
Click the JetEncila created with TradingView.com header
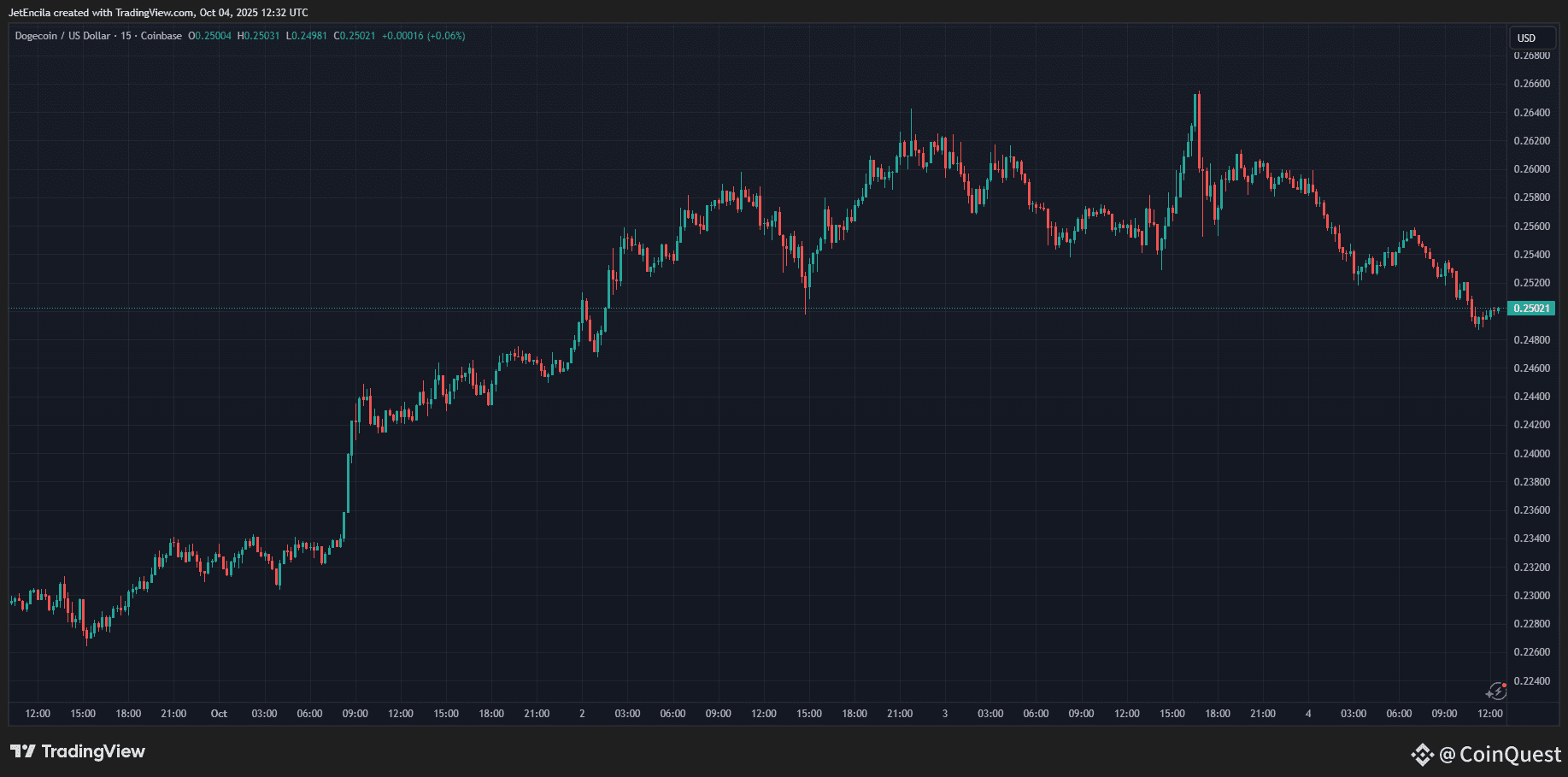(x=158, y=13)
